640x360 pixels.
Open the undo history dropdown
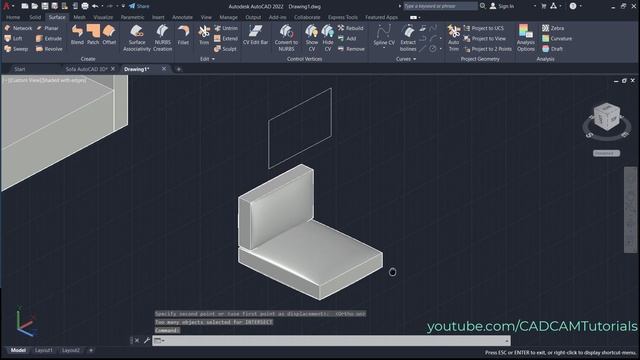click(102, 6)
